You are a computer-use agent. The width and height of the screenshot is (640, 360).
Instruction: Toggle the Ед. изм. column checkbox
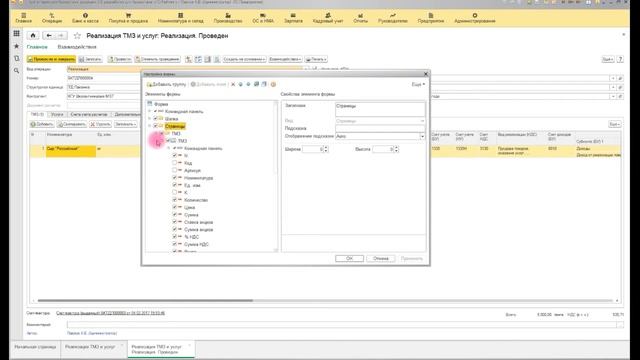tap(175, 185)
